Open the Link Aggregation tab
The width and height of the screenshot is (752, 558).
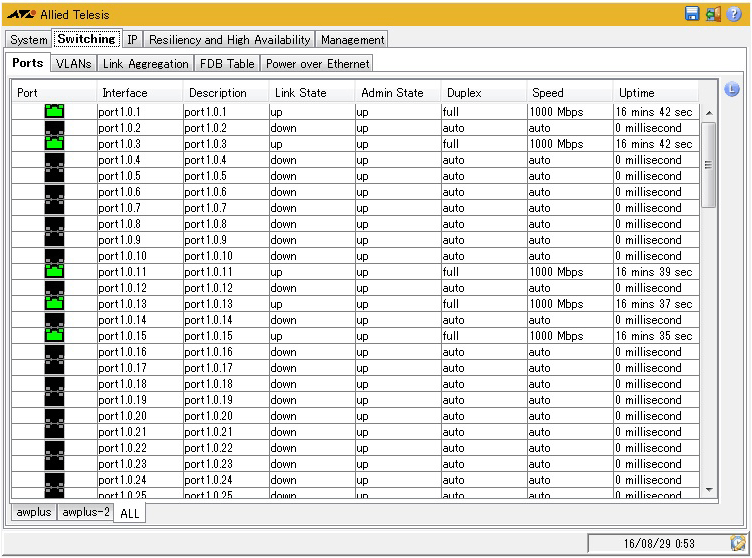(145, 63)
